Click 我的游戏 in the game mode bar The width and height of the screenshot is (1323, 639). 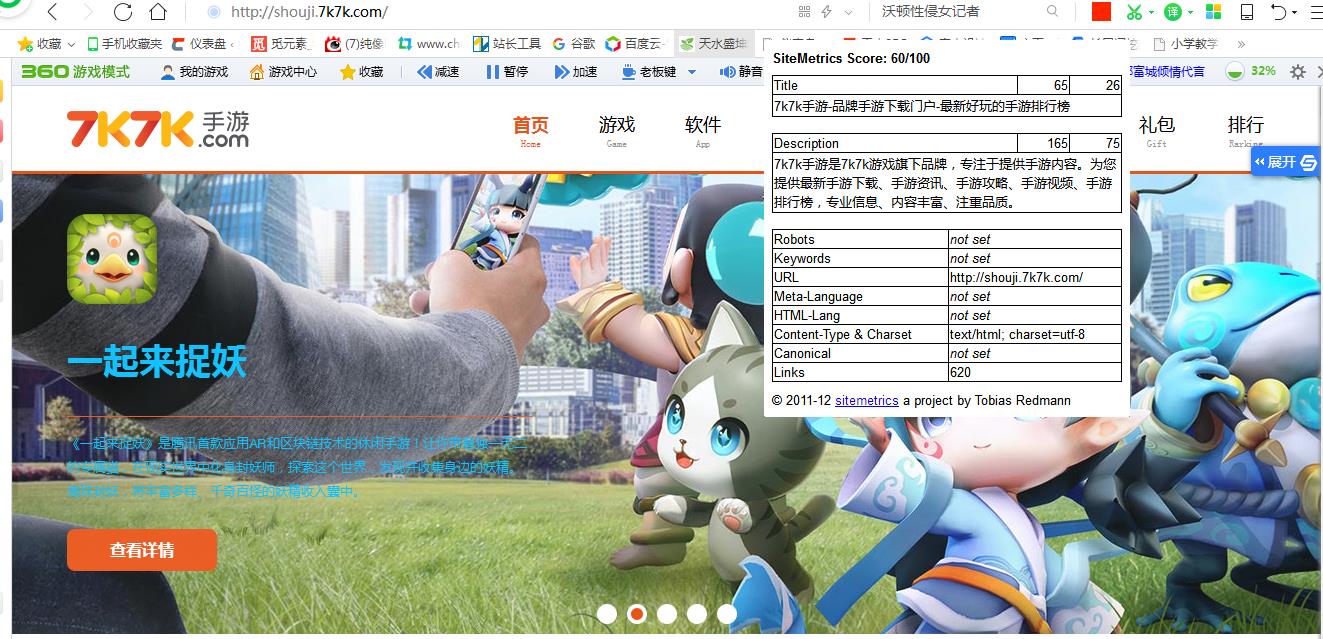(194, 72)
